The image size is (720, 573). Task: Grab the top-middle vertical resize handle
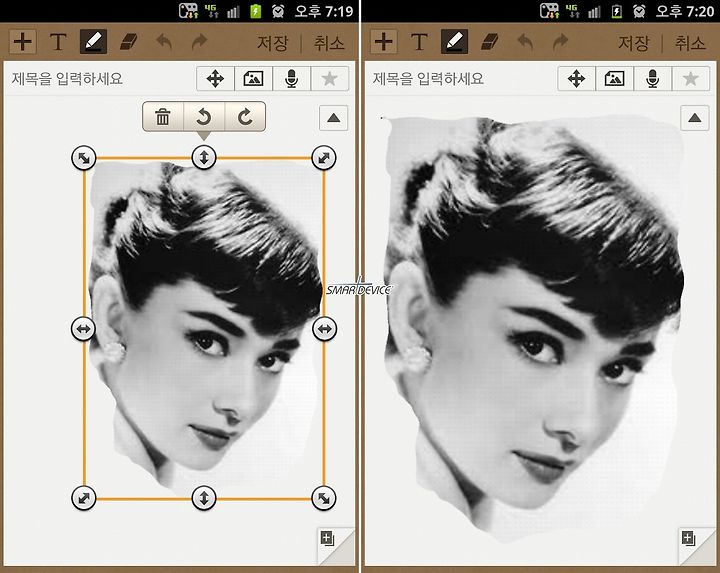[204, 157]
